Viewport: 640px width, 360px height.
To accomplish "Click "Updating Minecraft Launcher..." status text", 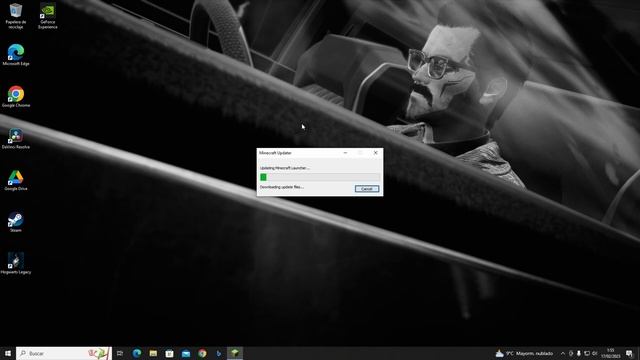I will [284, 168].
